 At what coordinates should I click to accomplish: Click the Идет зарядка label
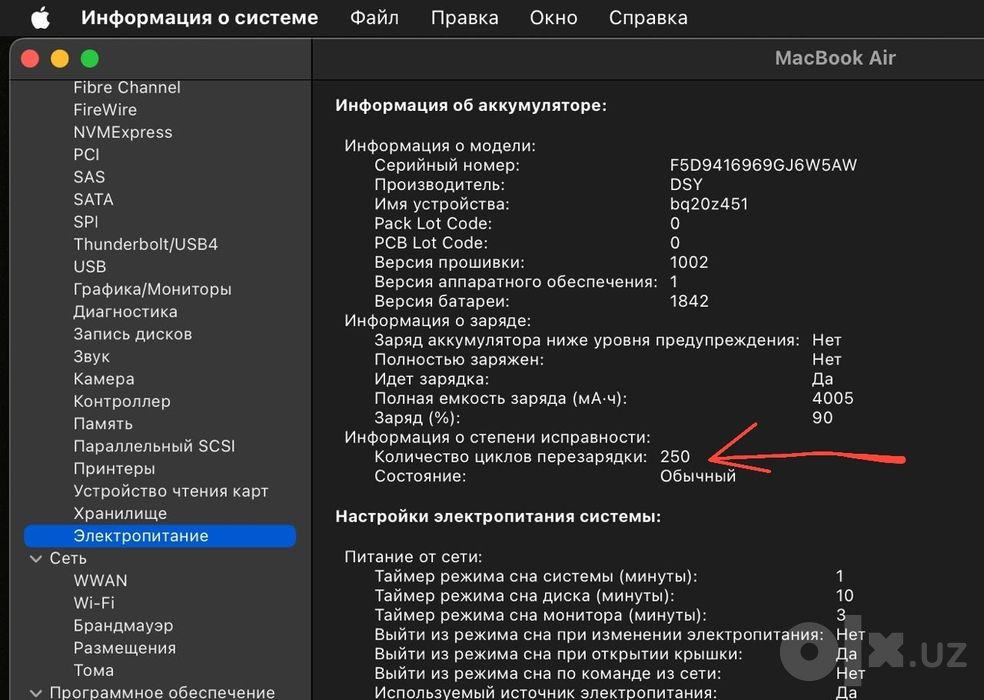point(431,379)
